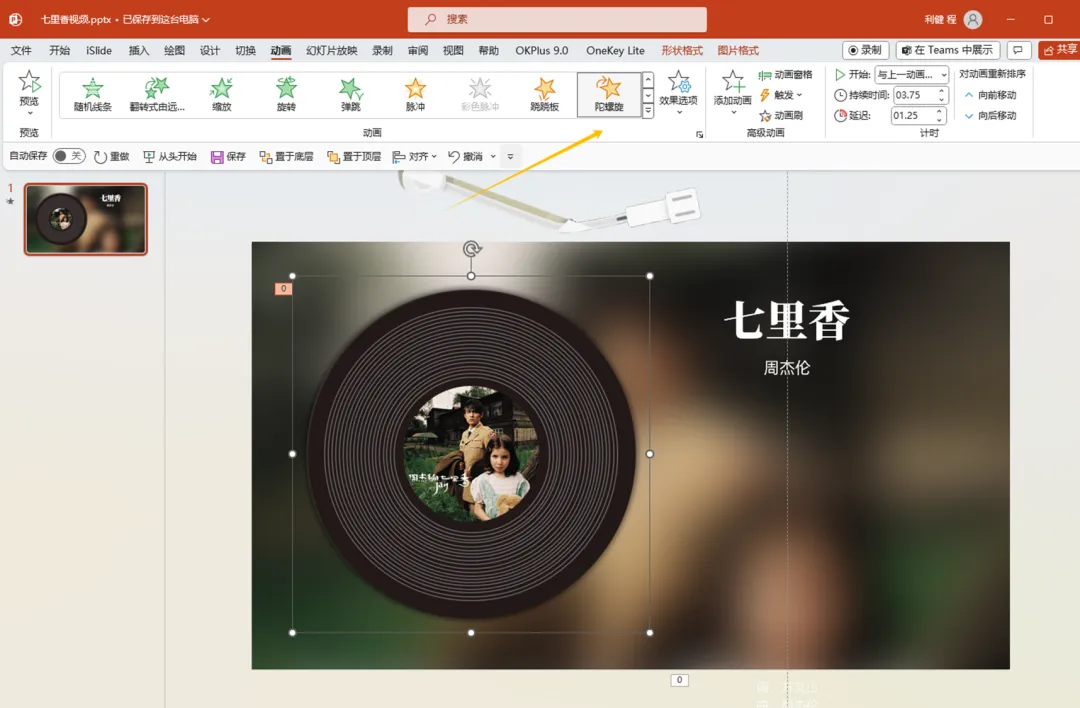Click 撤消 undo in quick access bar
Screen dimensions: 1080x708
(x=466, y=157)
